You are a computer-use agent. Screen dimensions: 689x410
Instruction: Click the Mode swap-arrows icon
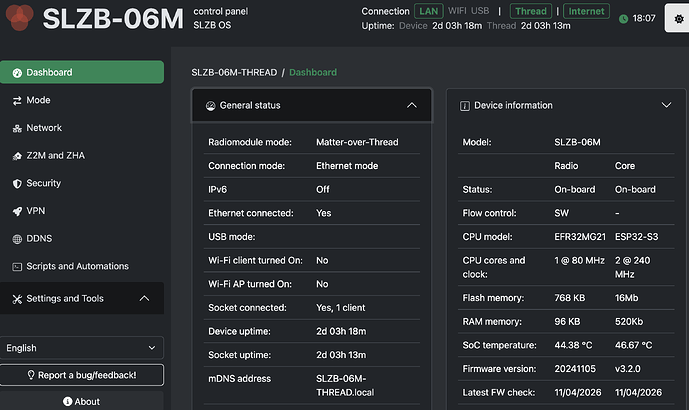click(17, 101)
